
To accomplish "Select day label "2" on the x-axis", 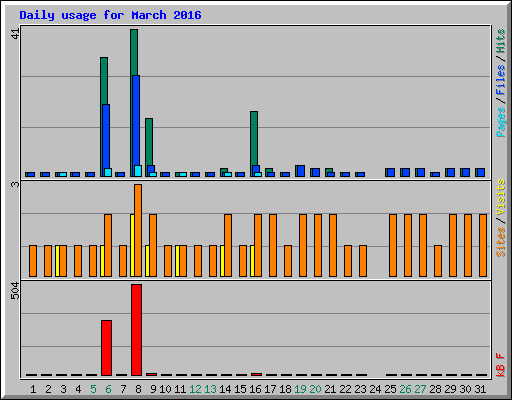I will [48, 389].
